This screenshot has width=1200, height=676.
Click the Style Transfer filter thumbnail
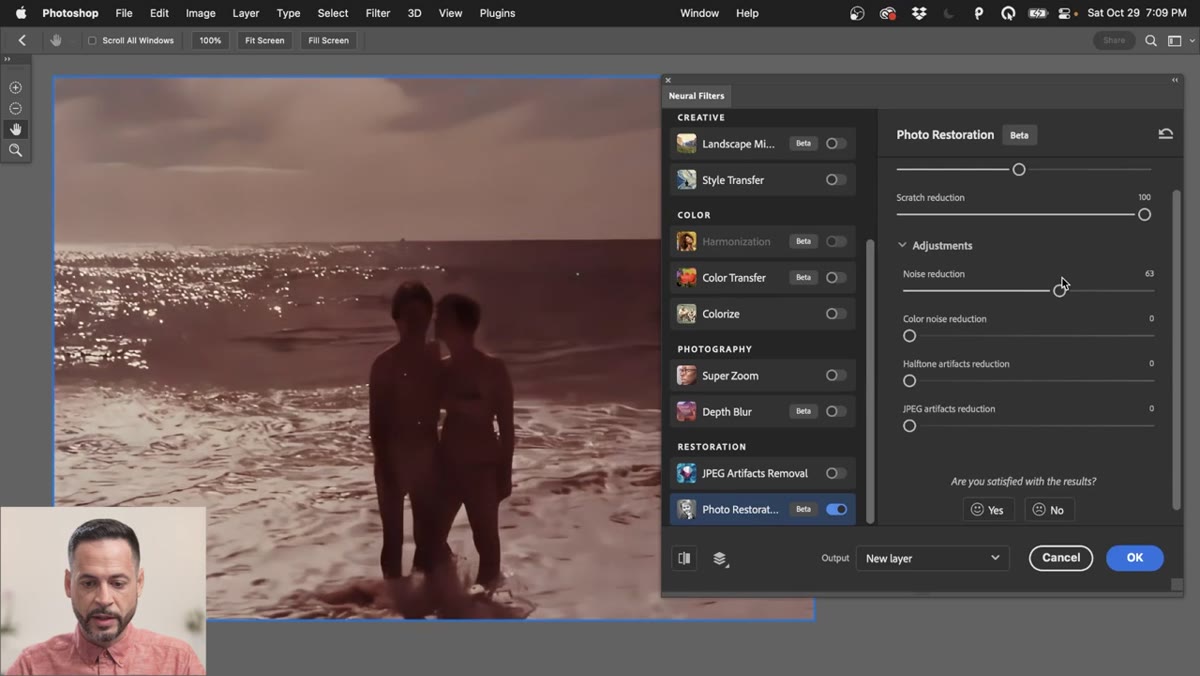[686, 180]
